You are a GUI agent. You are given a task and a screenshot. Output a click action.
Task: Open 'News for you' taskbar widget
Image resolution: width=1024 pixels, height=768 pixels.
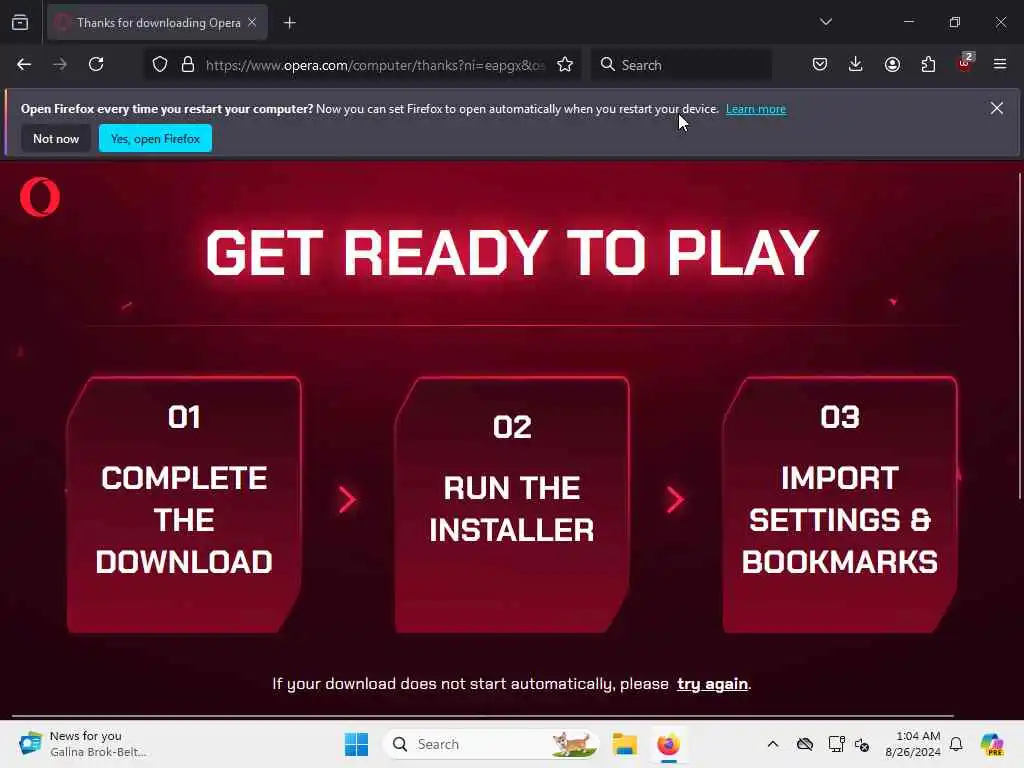tap(82, 744)
